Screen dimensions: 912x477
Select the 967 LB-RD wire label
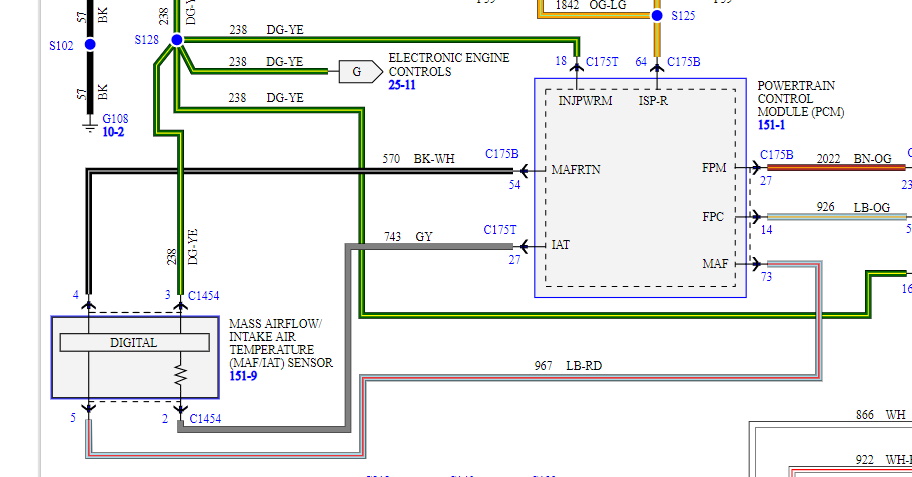(x=569, y=366)
